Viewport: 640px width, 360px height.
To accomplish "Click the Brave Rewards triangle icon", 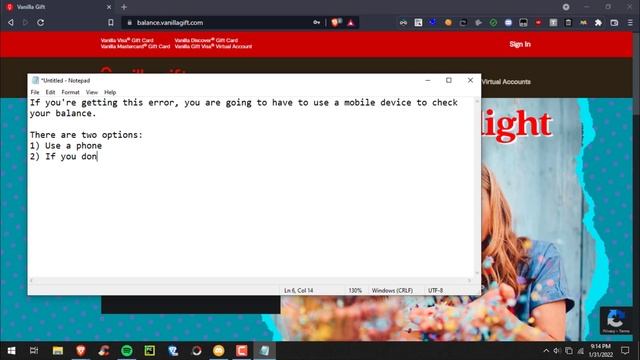I will 351,23.
